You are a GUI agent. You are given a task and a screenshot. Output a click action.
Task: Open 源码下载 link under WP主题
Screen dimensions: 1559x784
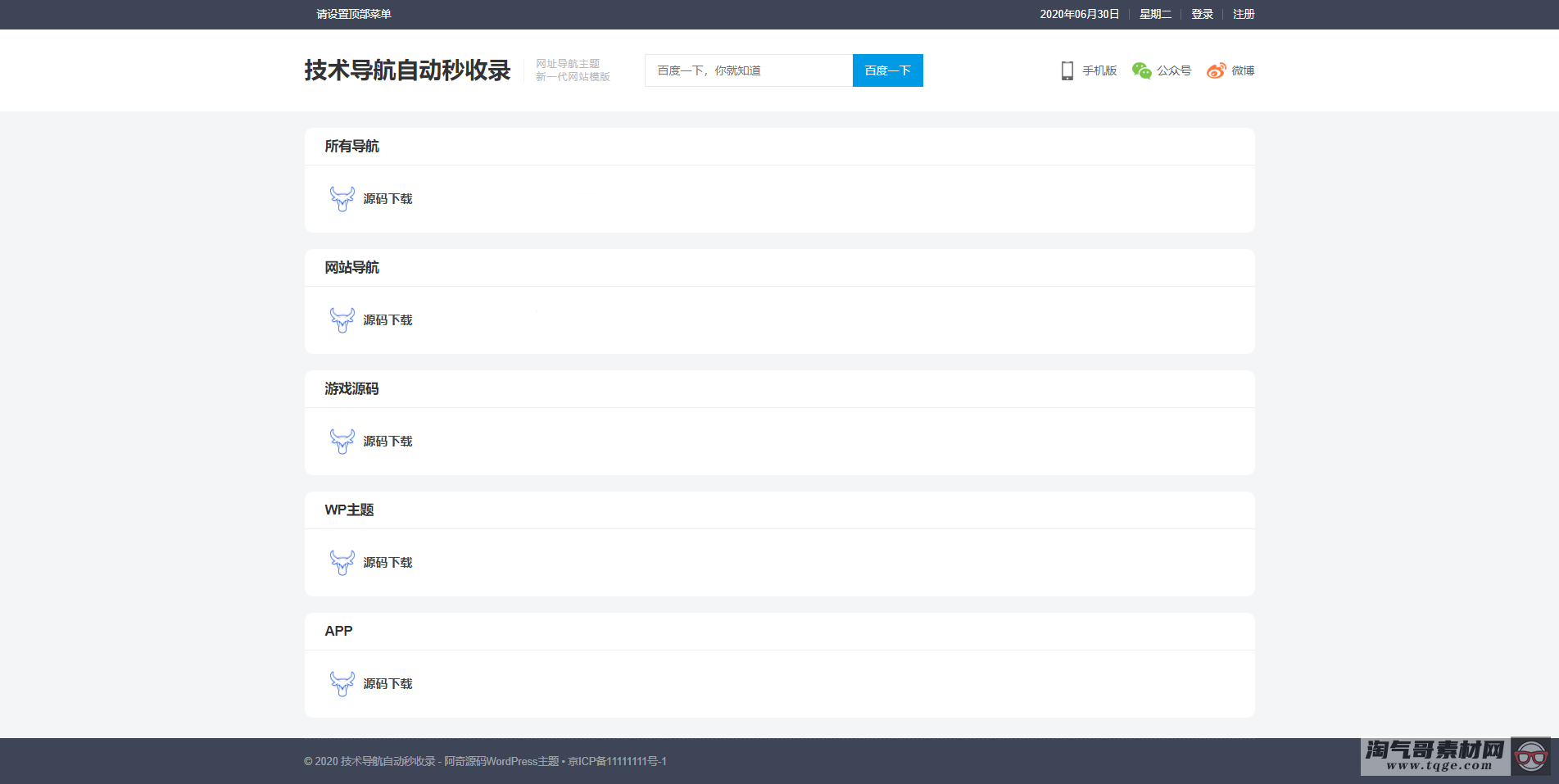(x=387, y=562)
